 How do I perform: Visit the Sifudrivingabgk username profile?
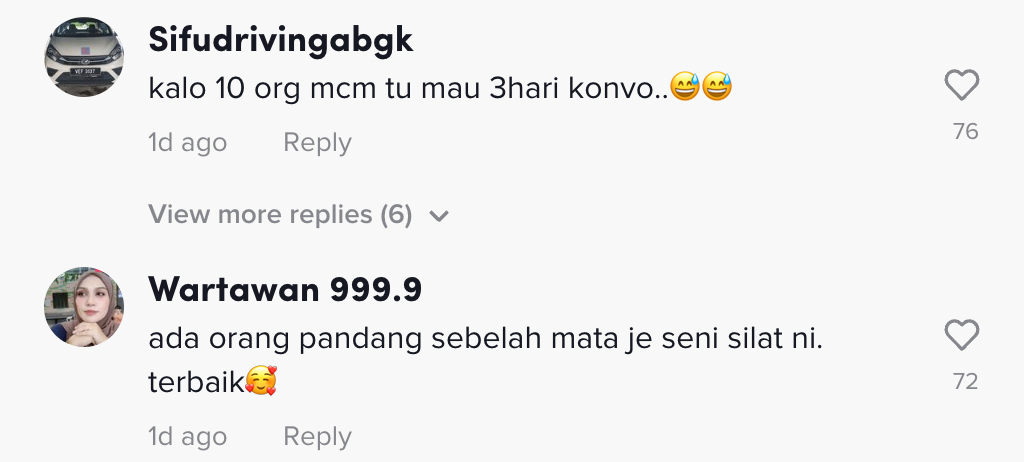click(x=280, y=41)
